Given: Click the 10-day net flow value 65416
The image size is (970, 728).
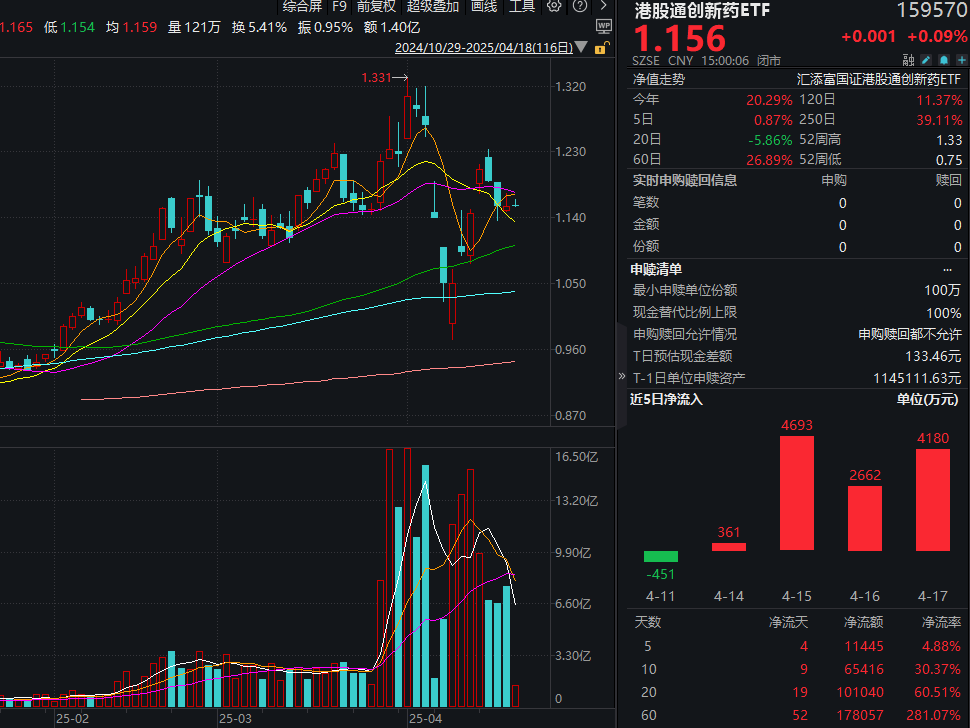Looking at the screenshot, I should (x=864, y=669).
